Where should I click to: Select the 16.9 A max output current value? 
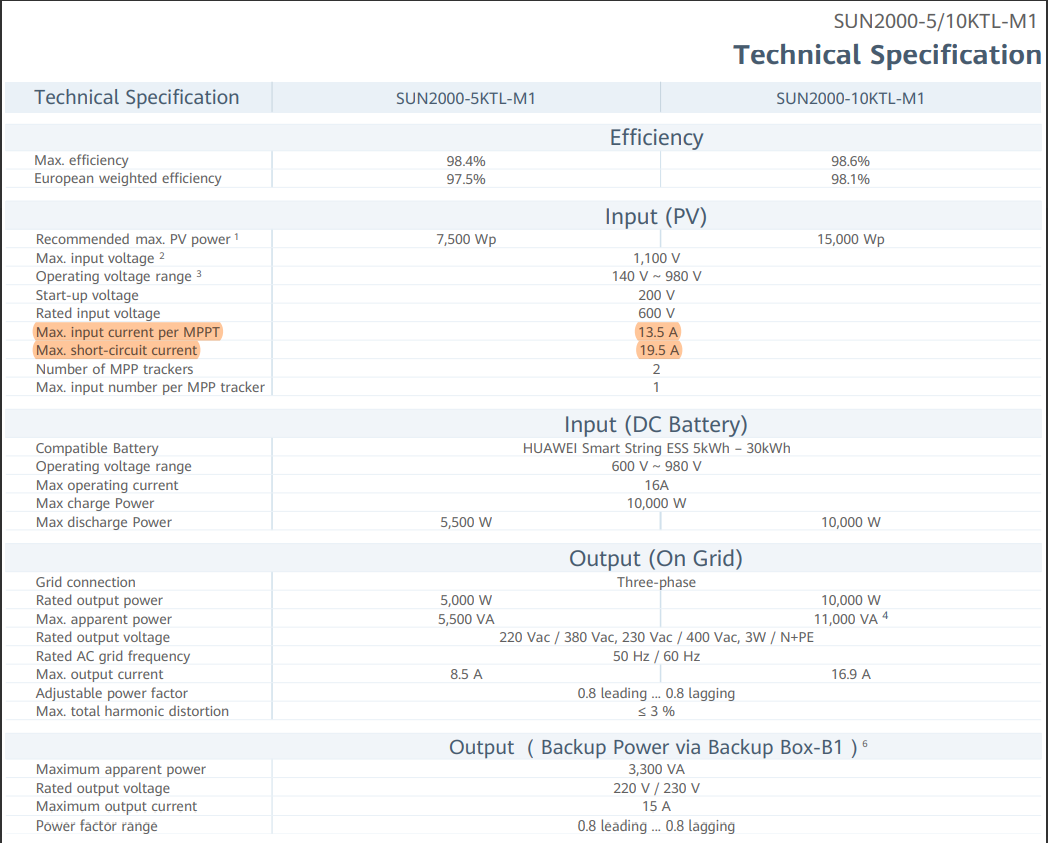pos(850,674)
